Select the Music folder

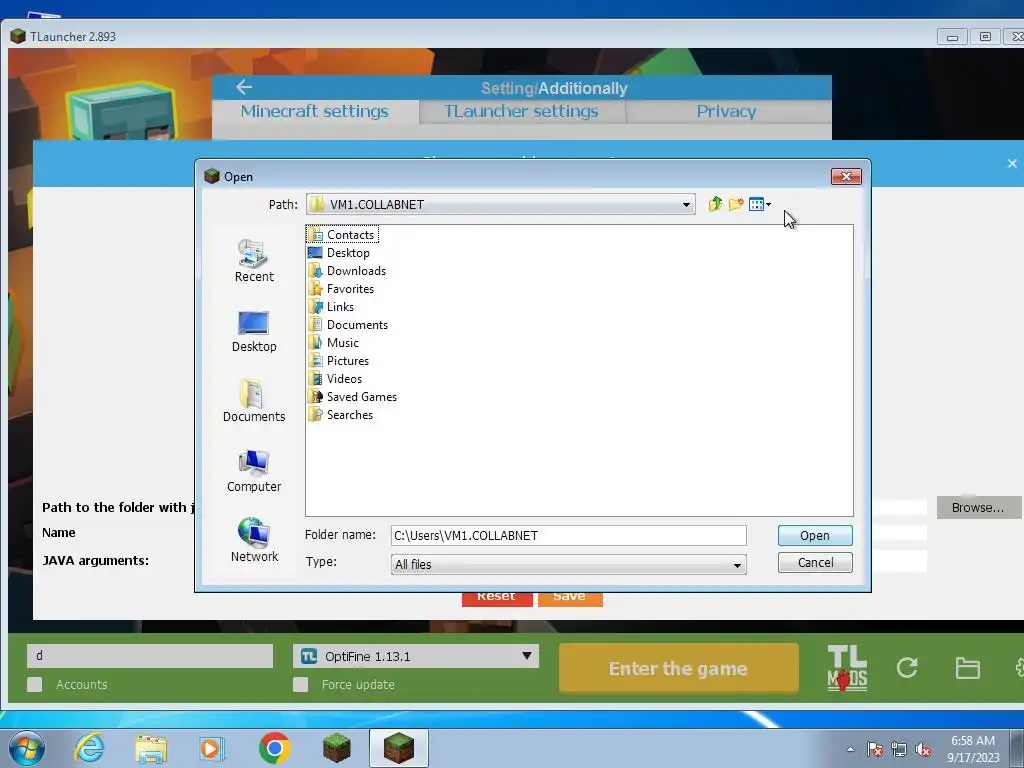(333, 343)
